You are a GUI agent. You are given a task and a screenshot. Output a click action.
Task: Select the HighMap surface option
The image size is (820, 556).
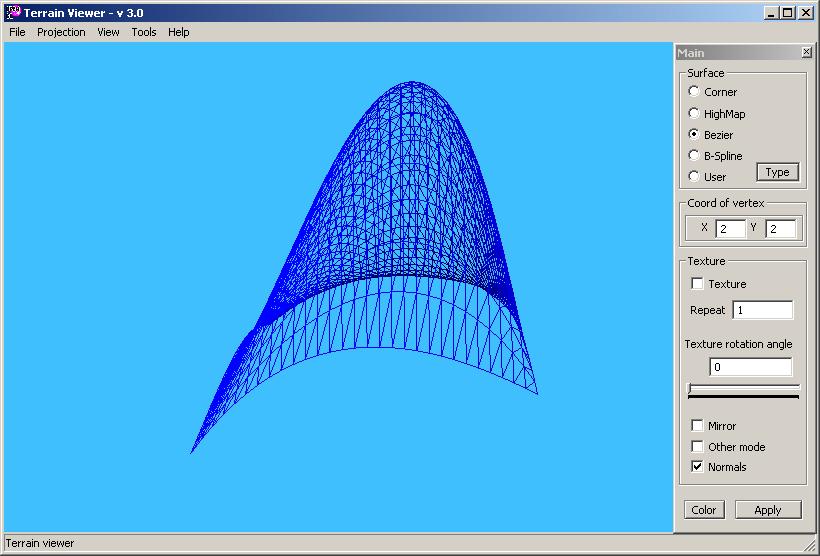pyautogui.click(x=694, y=114)
